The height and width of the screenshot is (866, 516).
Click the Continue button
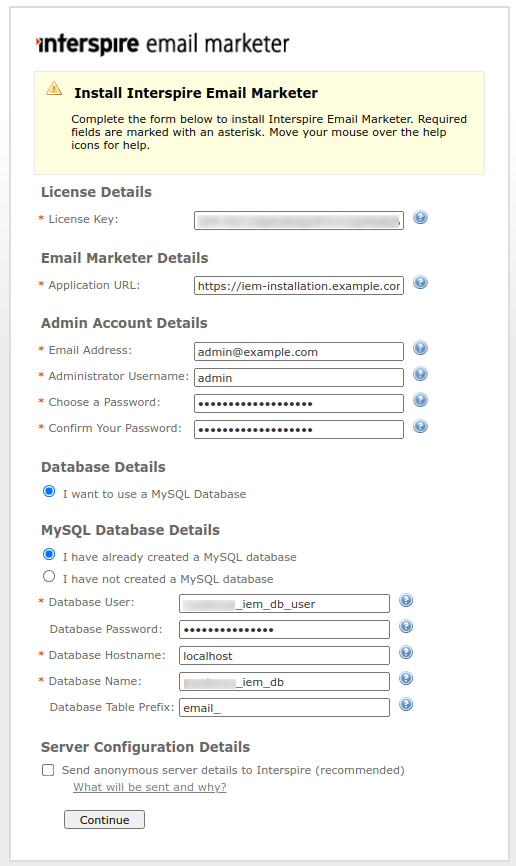click(x=104, y=820)
